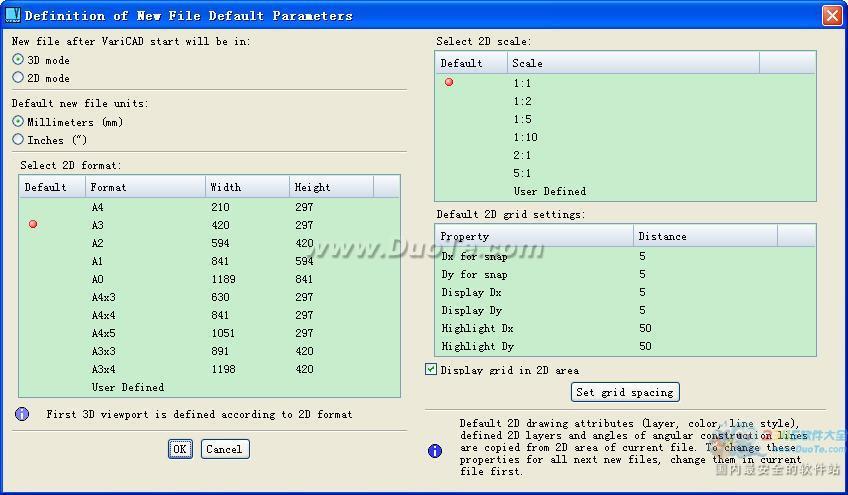Click the Set grid spacing button
Viewport: 848px width, 495px height.
click(625, 392)
